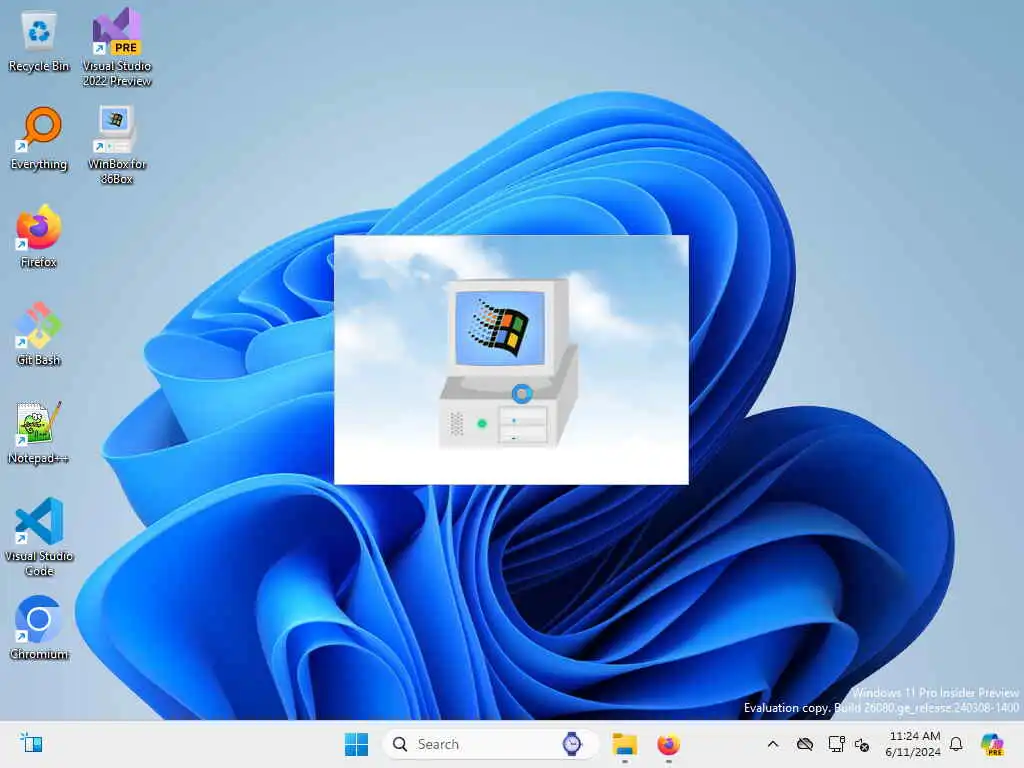
Task: Click the OneDrive cloud tray icon
Action: (805, 744)
